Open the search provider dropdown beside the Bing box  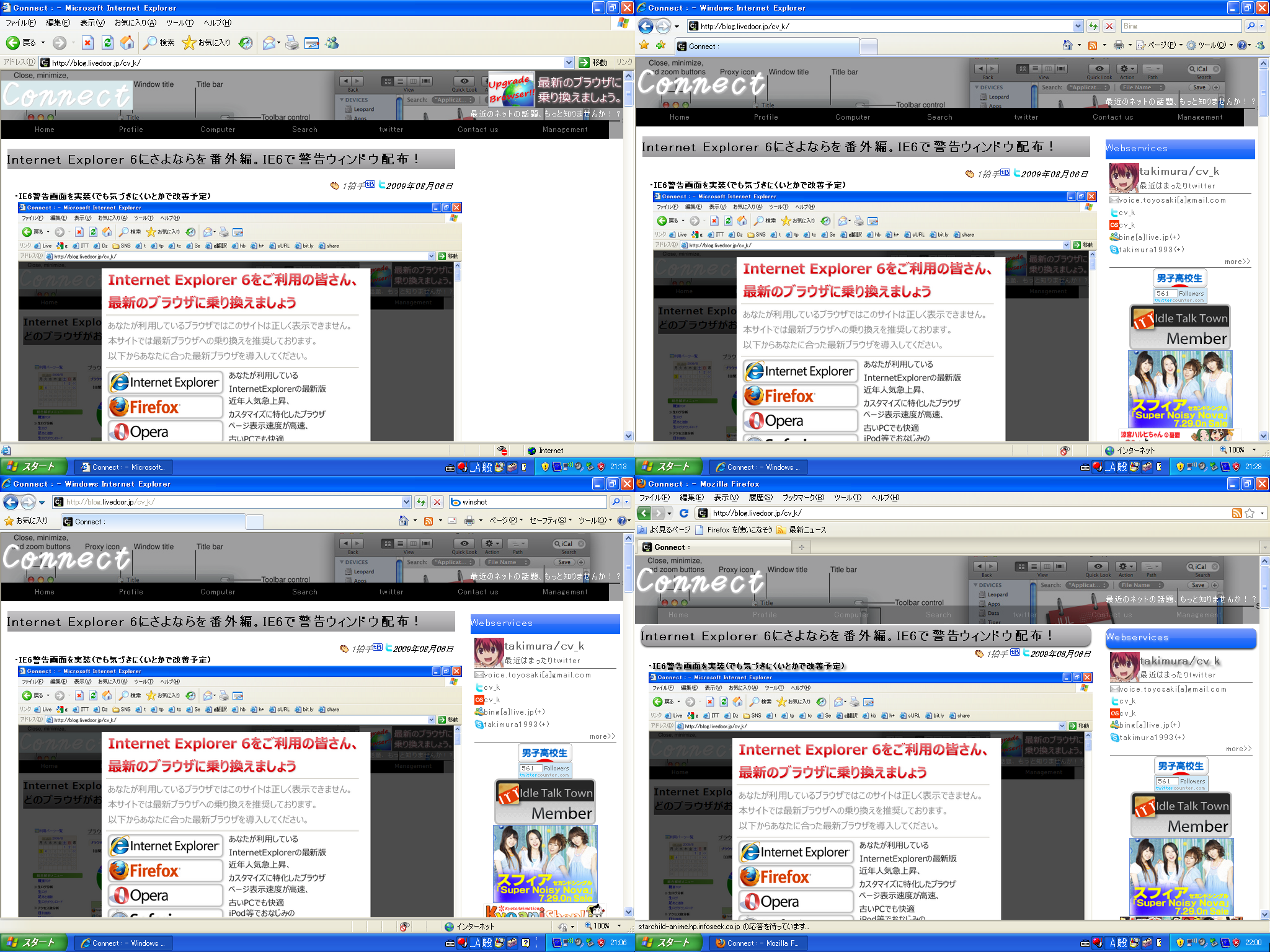(1263, 26)
